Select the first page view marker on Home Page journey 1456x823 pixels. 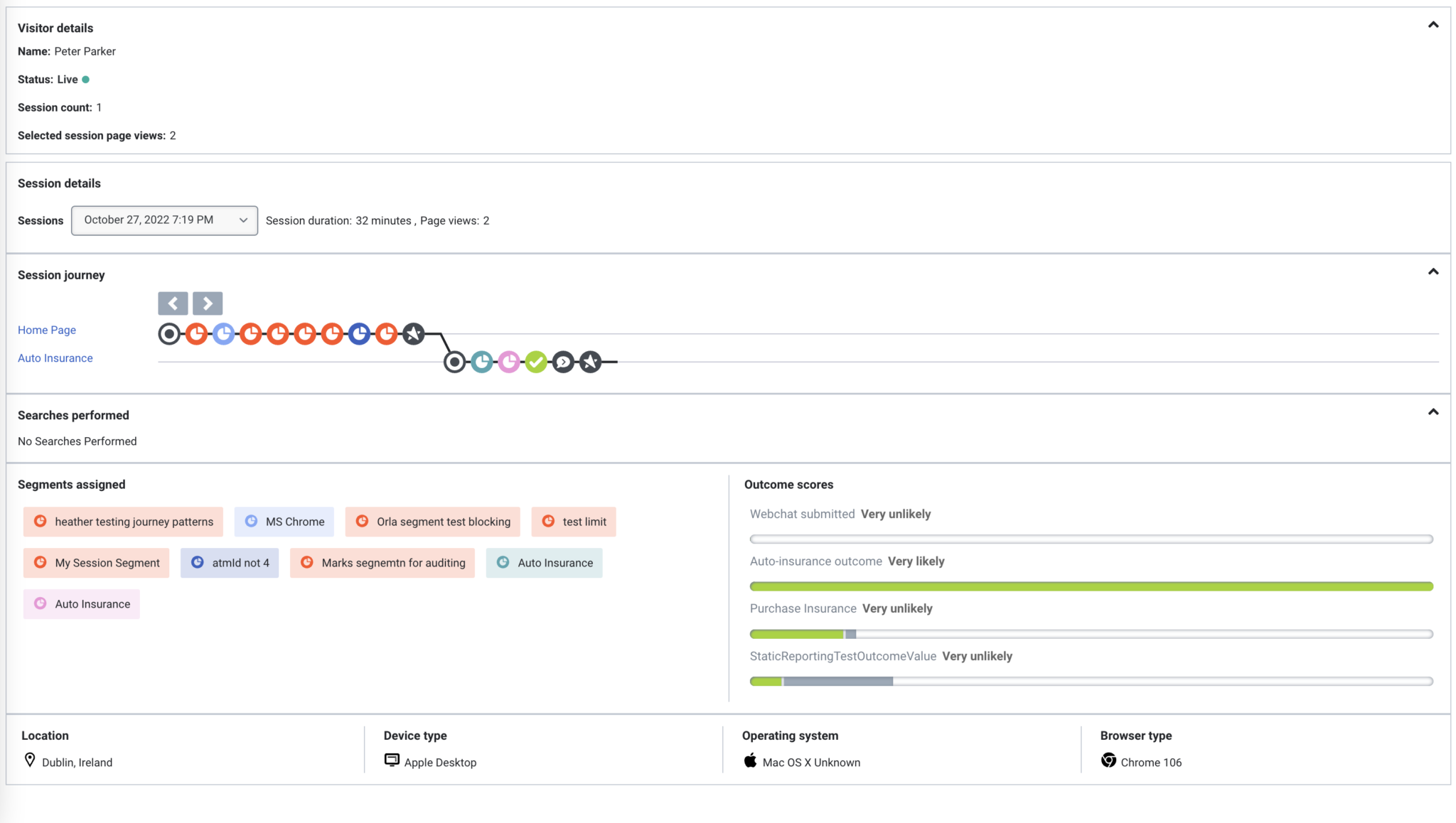click(x=169, y=333)
